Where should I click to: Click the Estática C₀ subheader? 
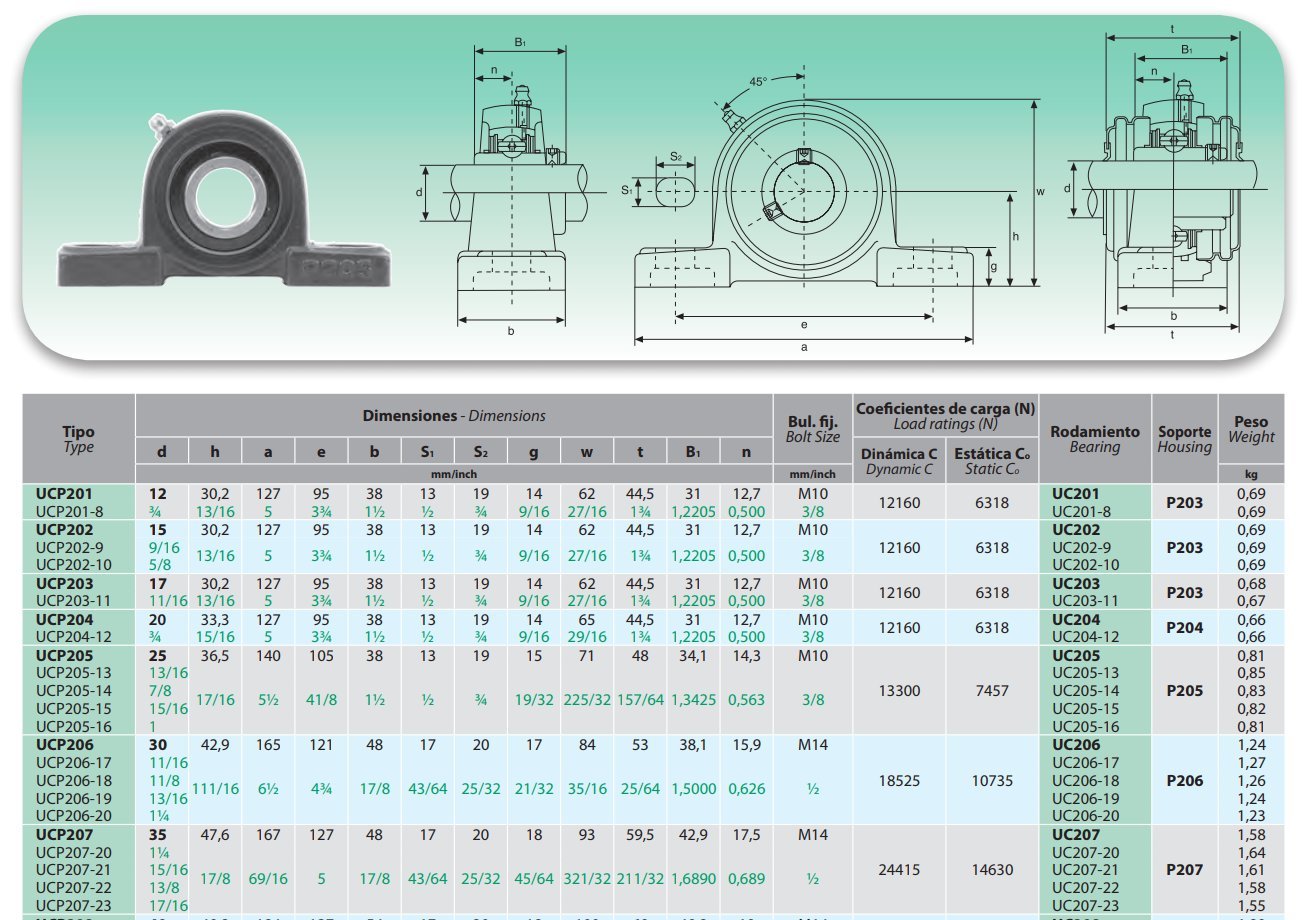coord(992,461)
